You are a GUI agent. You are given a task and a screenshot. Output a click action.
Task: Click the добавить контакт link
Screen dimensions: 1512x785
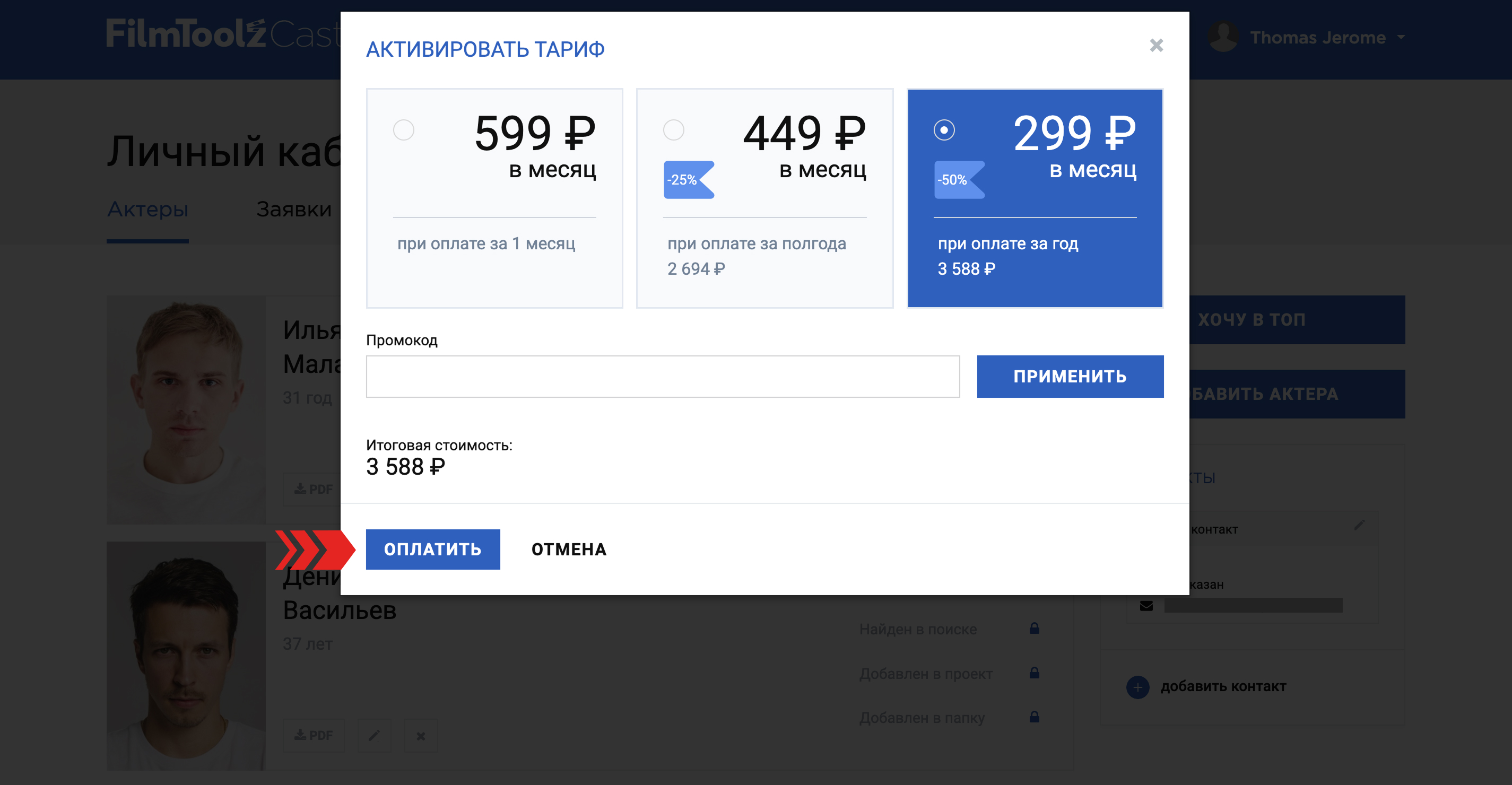point(1223,686)
